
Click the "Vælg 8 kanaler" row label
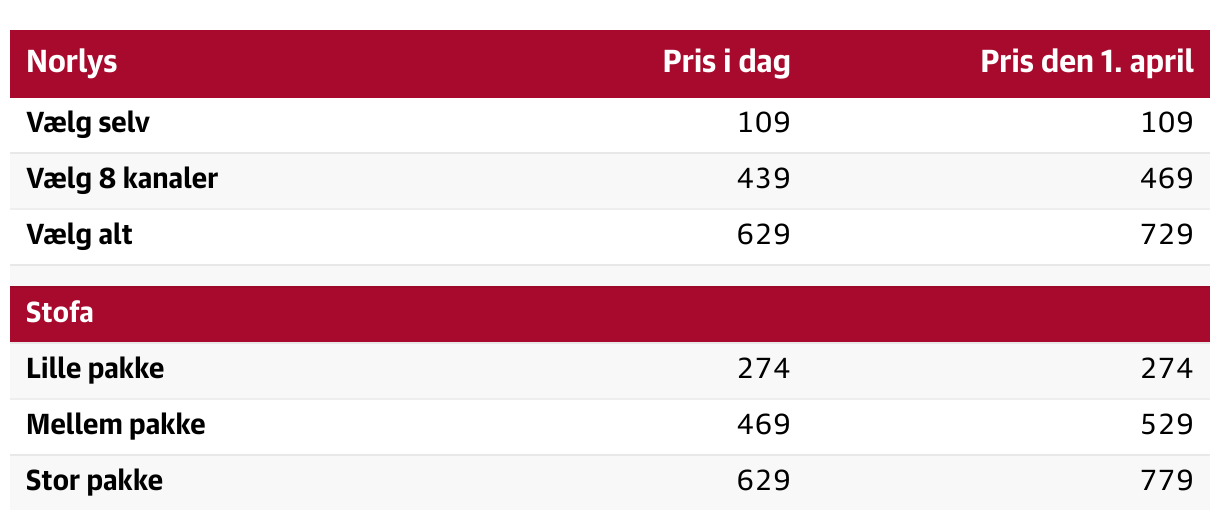click(x=122, y=180)
